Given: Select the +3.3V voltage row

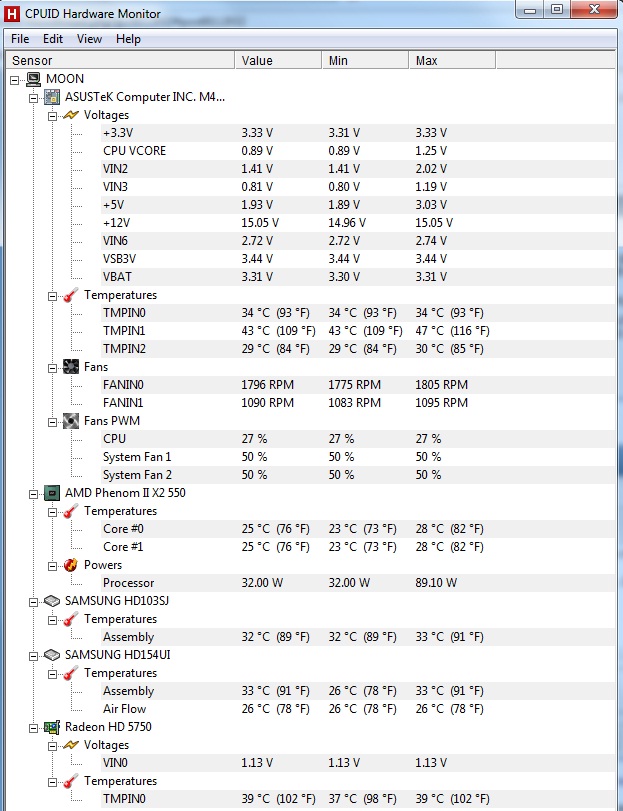Looking at the screenshot, I should coord(358,133).
